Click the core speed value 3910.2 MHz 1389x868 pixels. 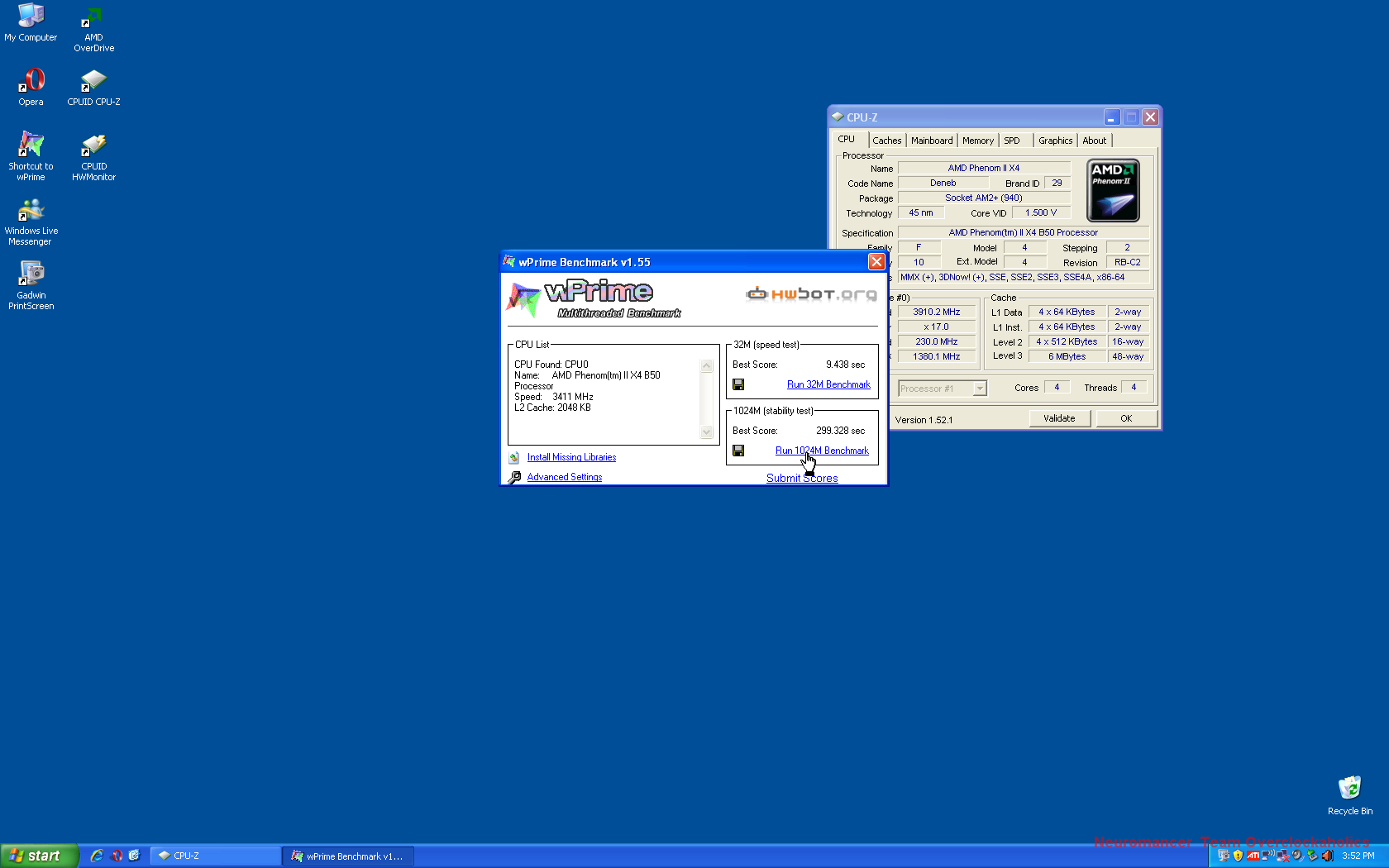tap(936, 312)
